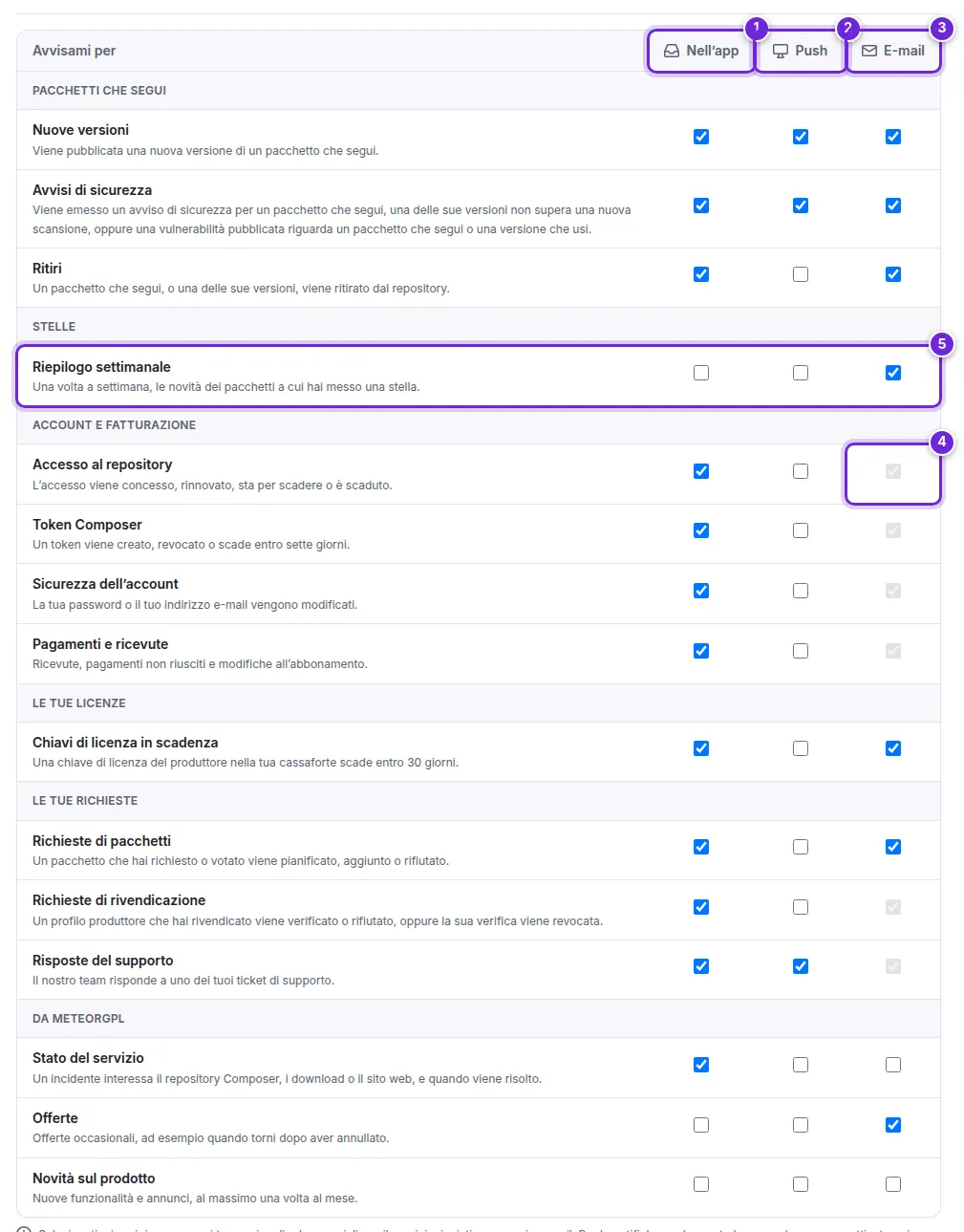Enable in-app alerts for Riepilogo settimanale

701,373
